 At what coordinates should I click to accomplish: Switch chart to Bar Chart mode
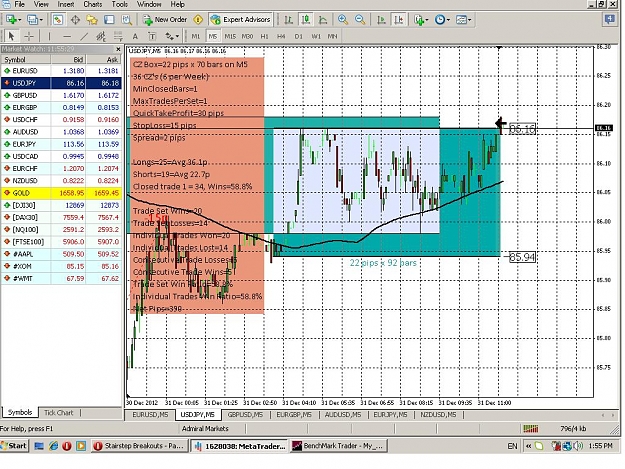coord(289,20)
